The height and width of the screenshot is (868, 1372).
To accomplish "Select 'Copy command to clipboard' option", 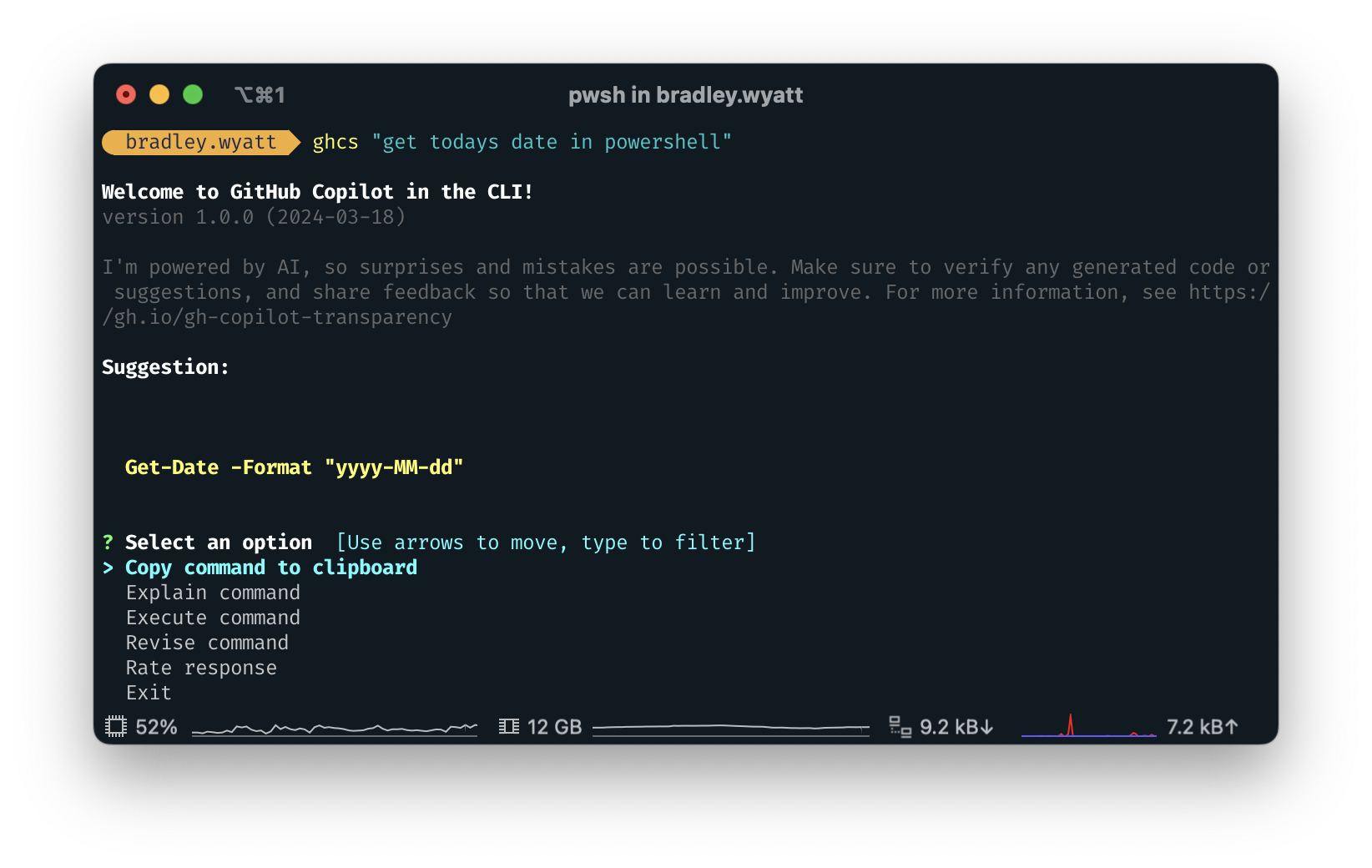I will [x=271, y=568].
